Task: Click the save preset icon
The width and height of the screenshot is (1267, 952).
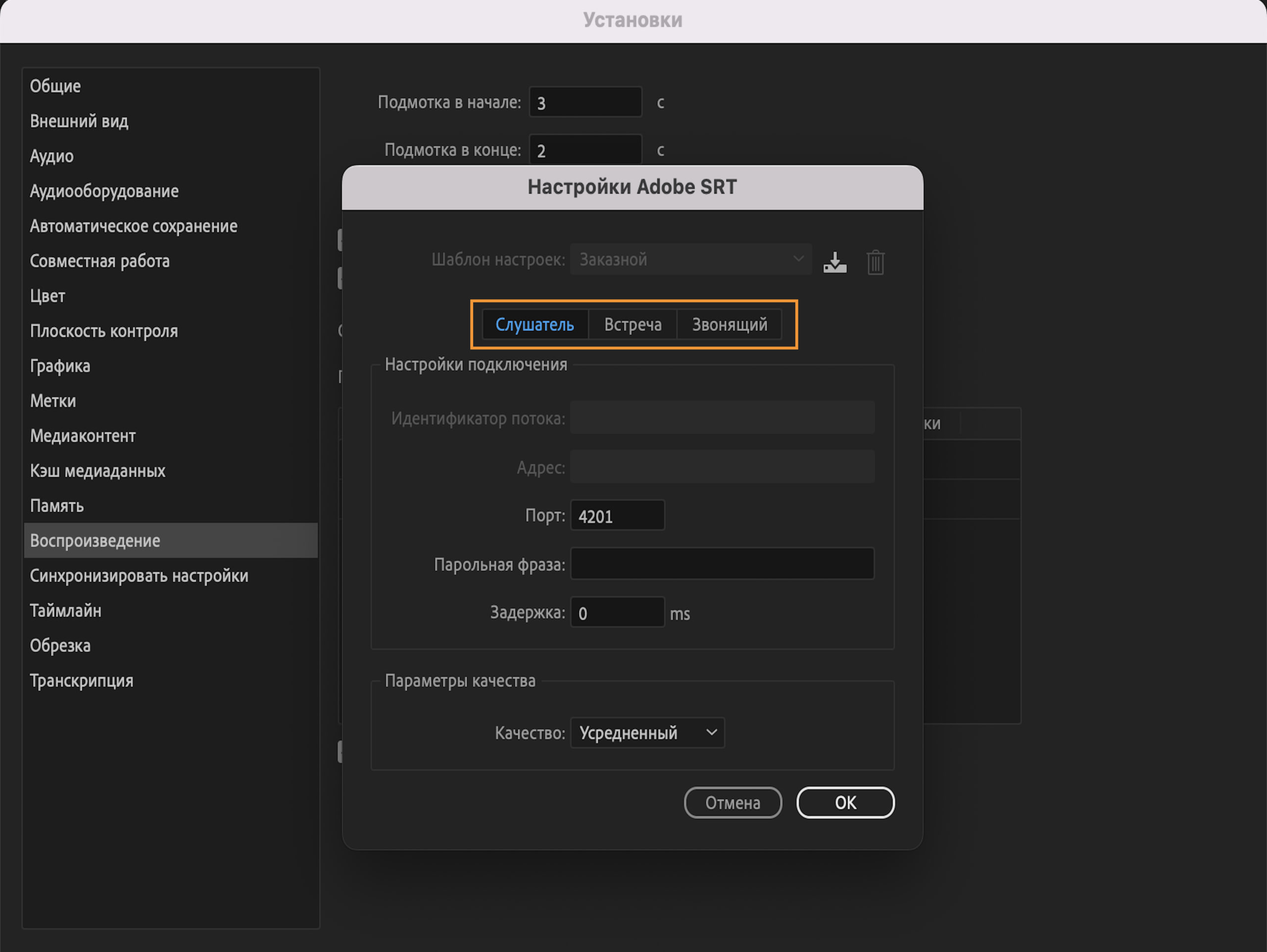Action: (836, 262)
